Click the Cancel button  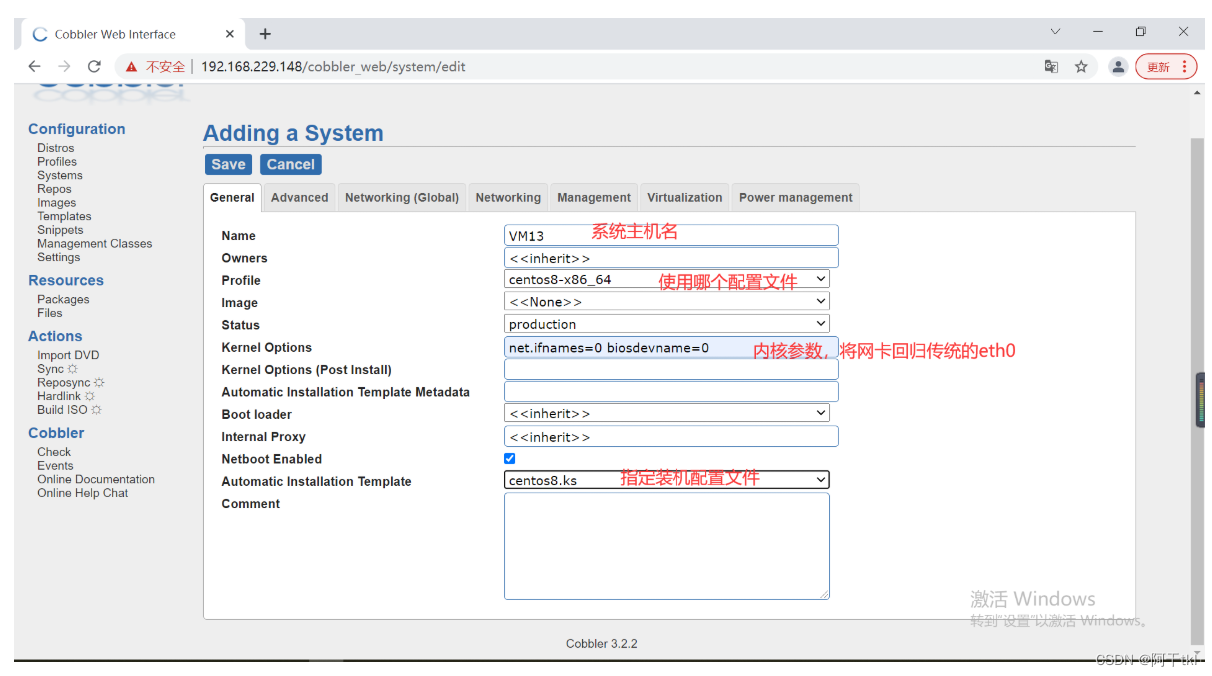pyautogui.click(x=291, y=165)
